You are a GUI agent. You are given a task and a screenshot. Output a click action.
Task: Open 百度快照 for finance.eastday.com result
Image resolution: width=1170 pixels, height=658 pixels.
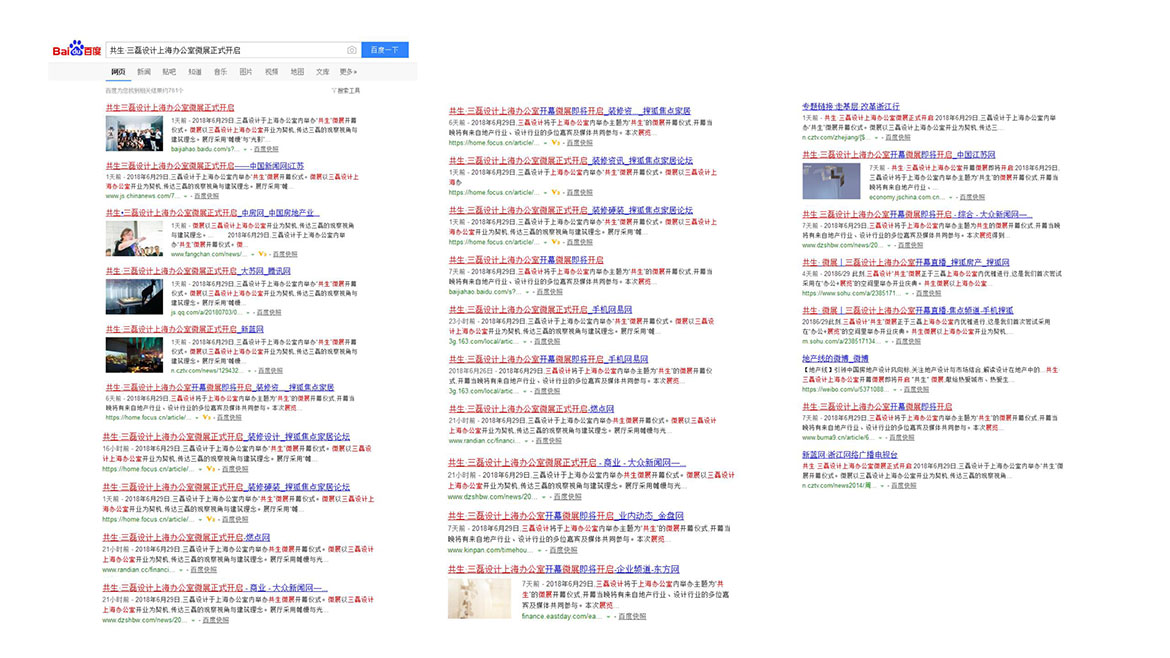coord(632,616)
